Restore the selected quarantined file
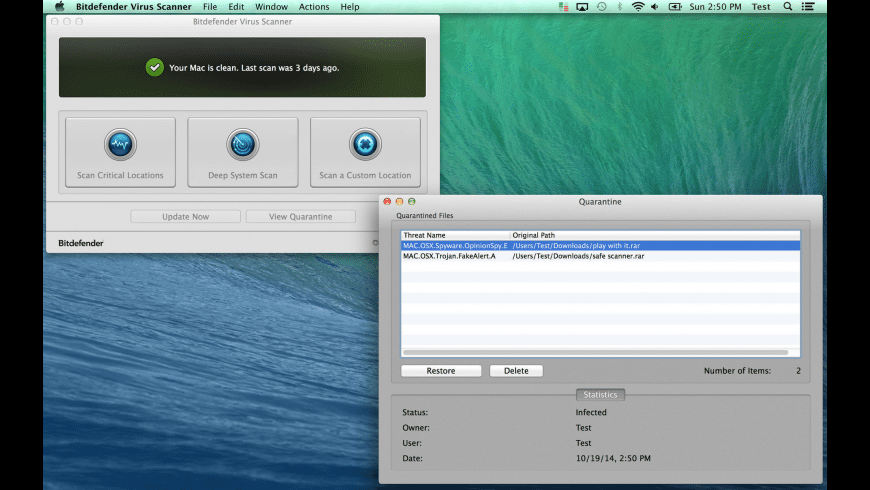 click(441, 371)
